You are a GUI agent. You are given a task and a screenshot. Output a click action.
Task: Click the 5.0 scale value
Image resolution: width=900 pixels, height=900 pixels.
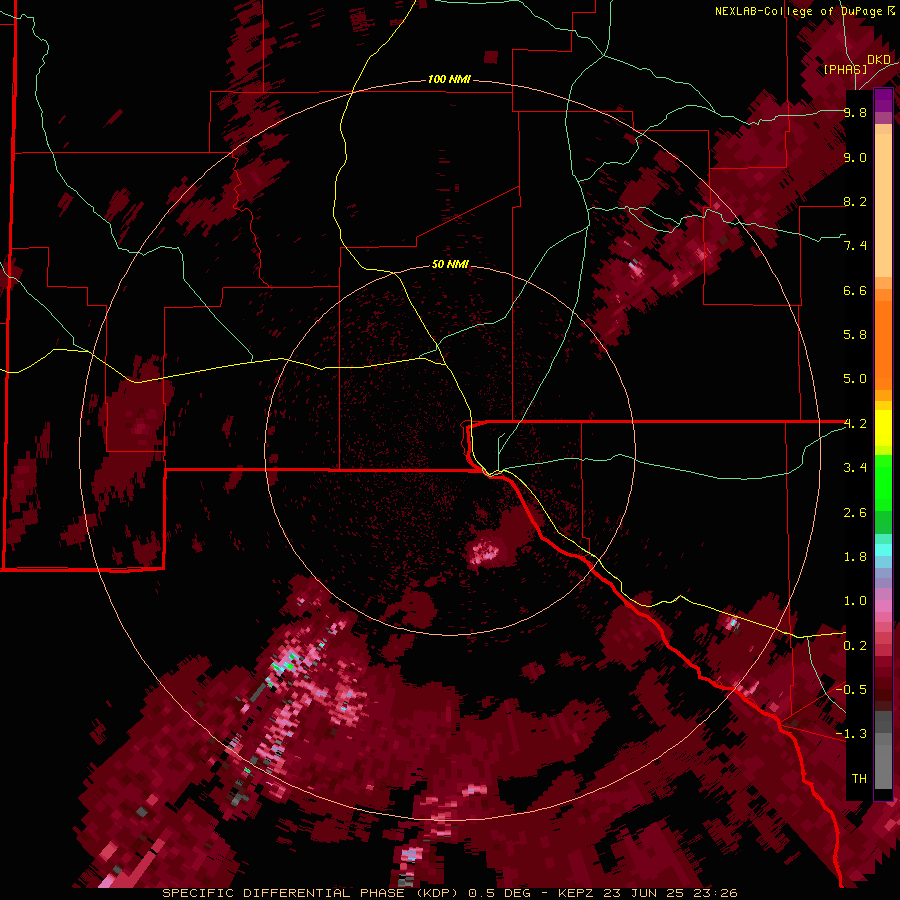[x=855, y=379]
